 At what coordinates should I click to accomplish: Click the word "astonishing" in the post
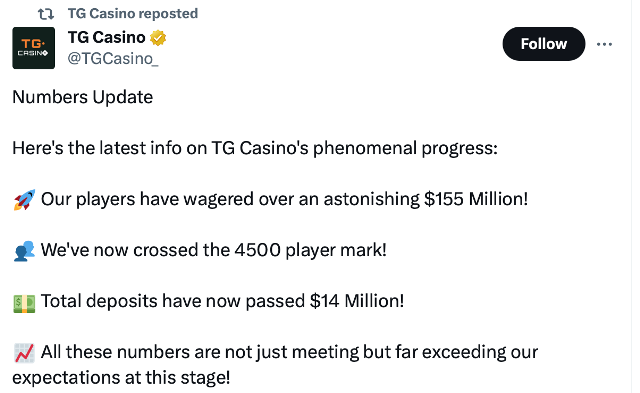coord(371,200)
